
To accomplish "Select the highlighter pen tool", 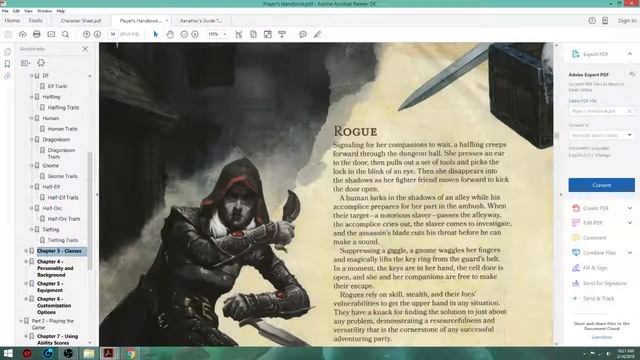I will pyautogui.click(x=317, y=34).
